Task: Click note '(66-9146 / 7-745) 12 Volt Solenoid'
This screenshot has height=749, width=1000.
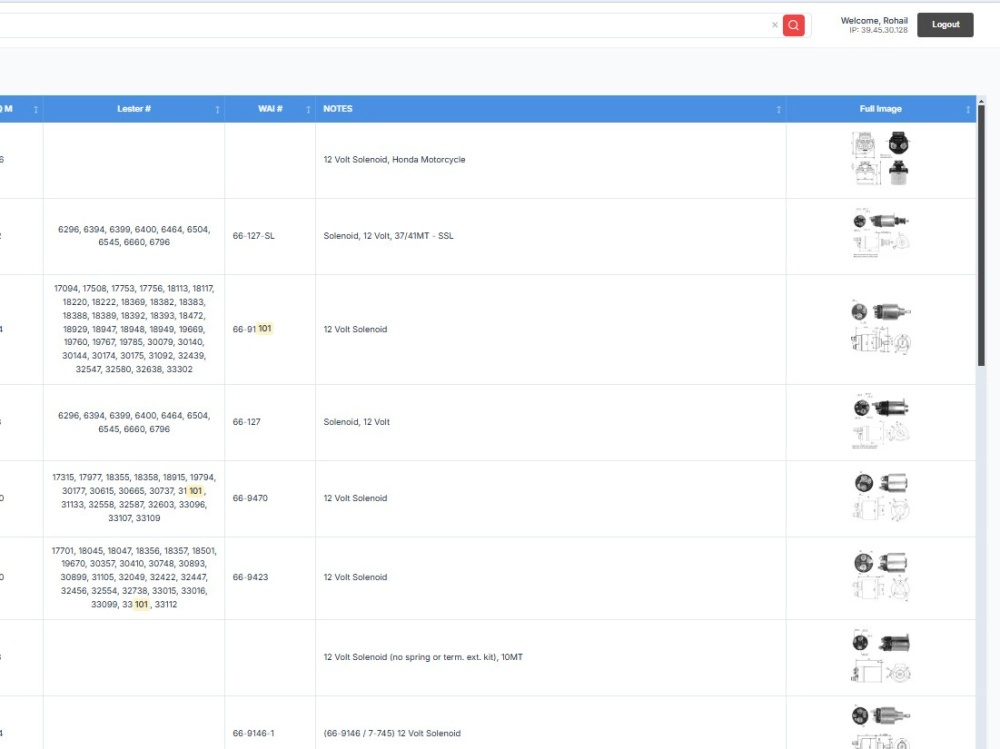Action: 392,734
